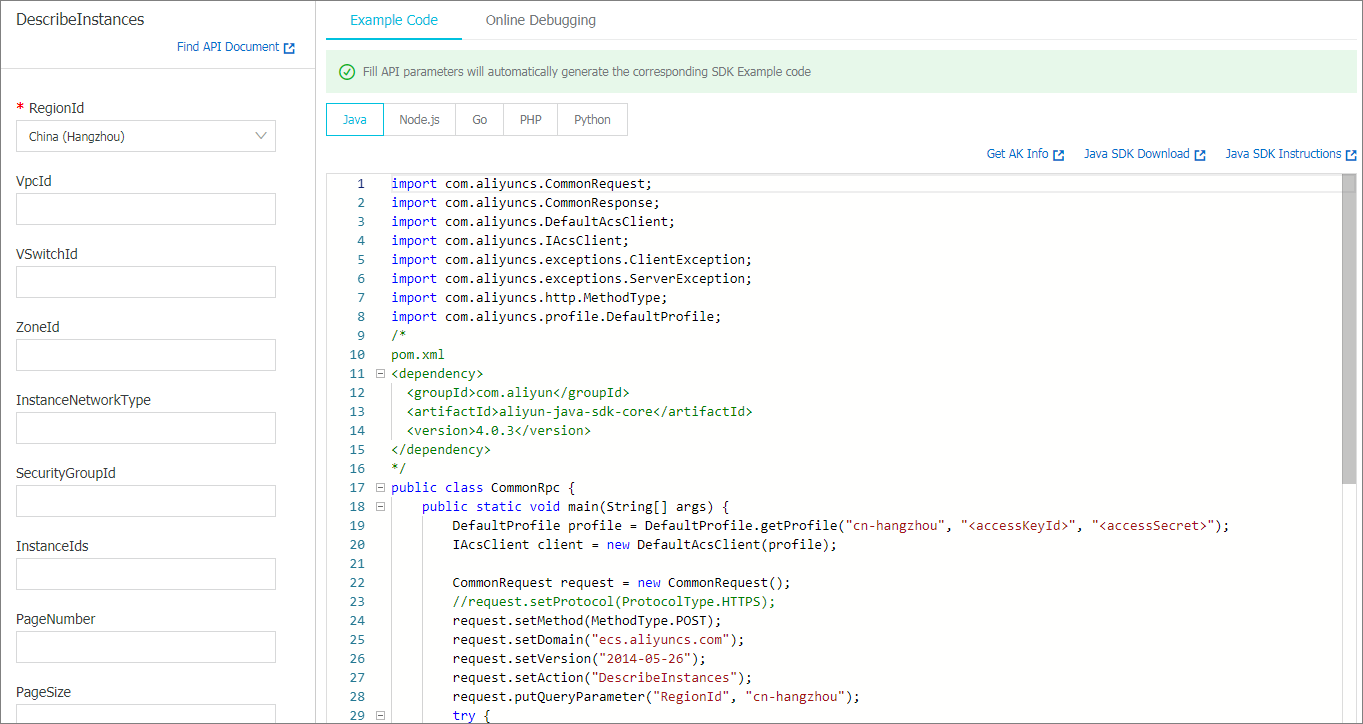Click the green check icon in the info banner
The image size is (1363, 724).
click(347, 72)
